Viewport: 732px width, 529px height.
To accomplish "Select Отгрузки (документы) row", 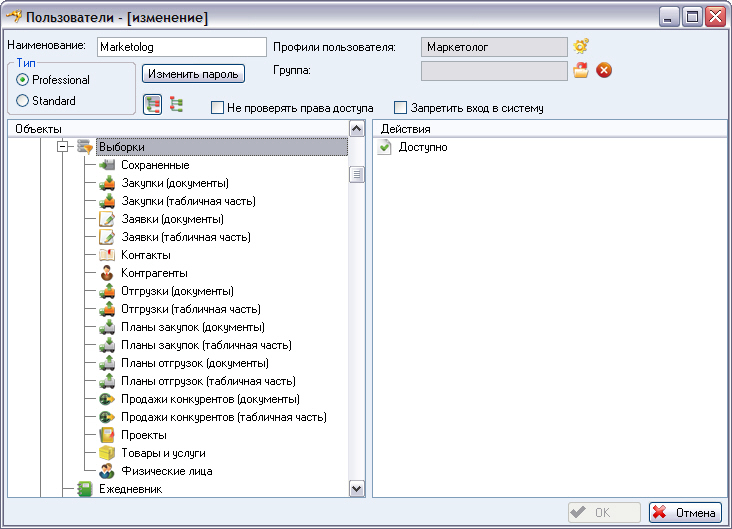I will [x=177, y=291].
